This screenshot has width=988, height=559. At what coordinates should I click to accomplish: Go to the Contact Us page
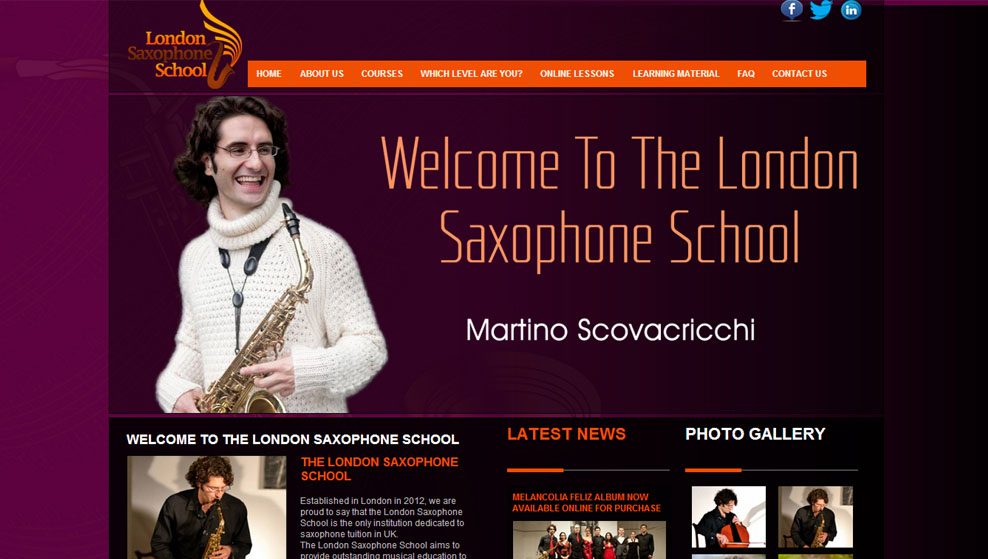pyautogui.click(x=800, y=74)
